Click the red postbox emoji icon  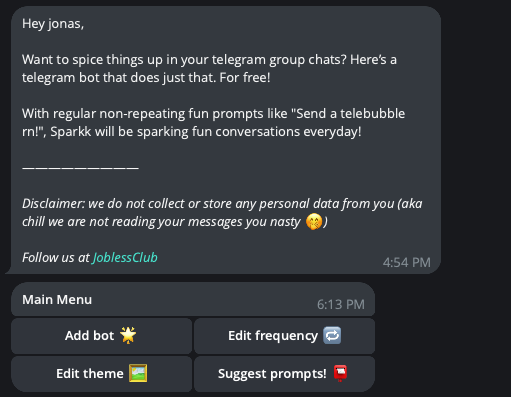pos(340,373)
